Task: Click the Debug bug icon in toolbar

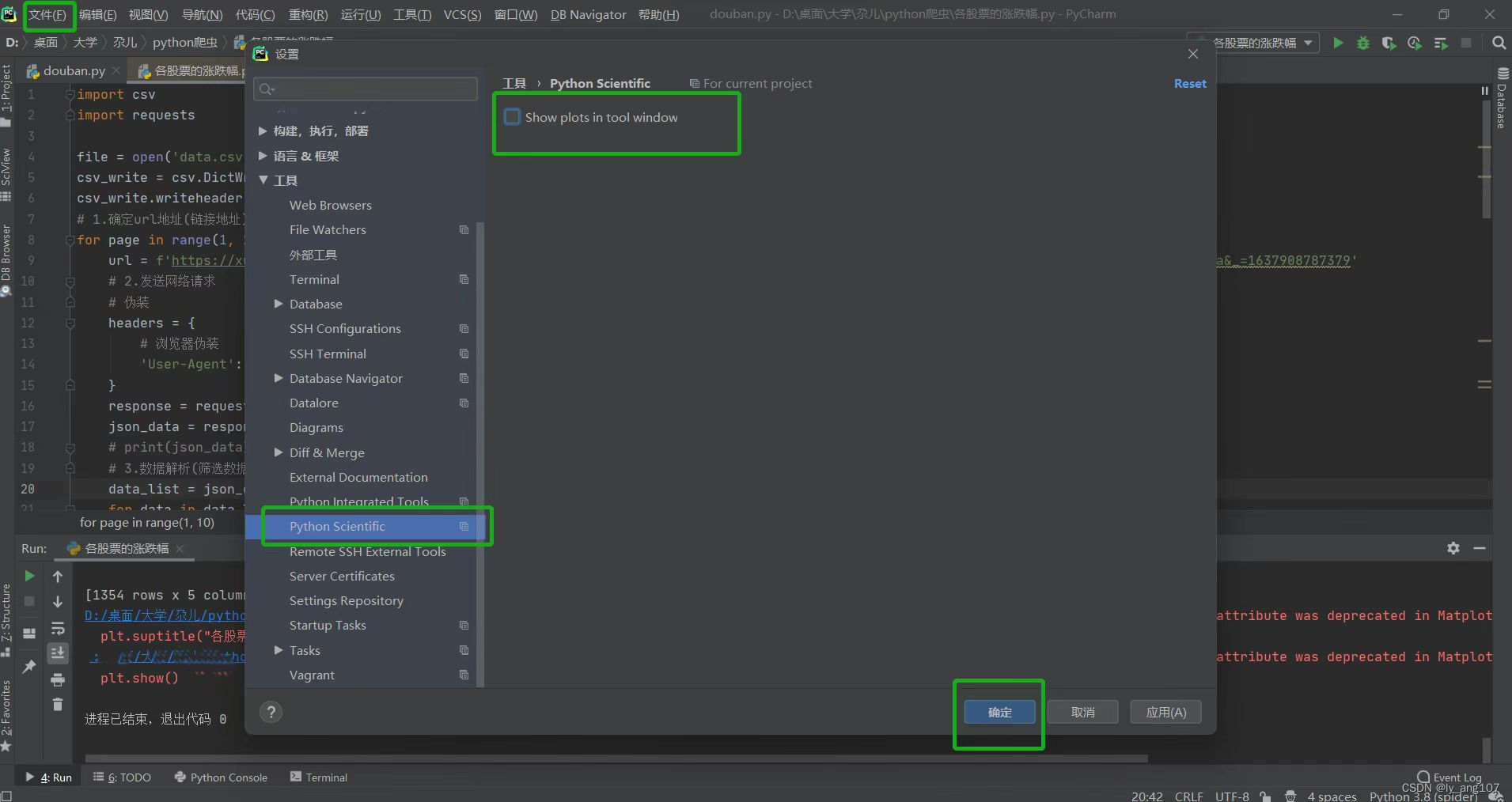Action: [x=1363, y=43]
